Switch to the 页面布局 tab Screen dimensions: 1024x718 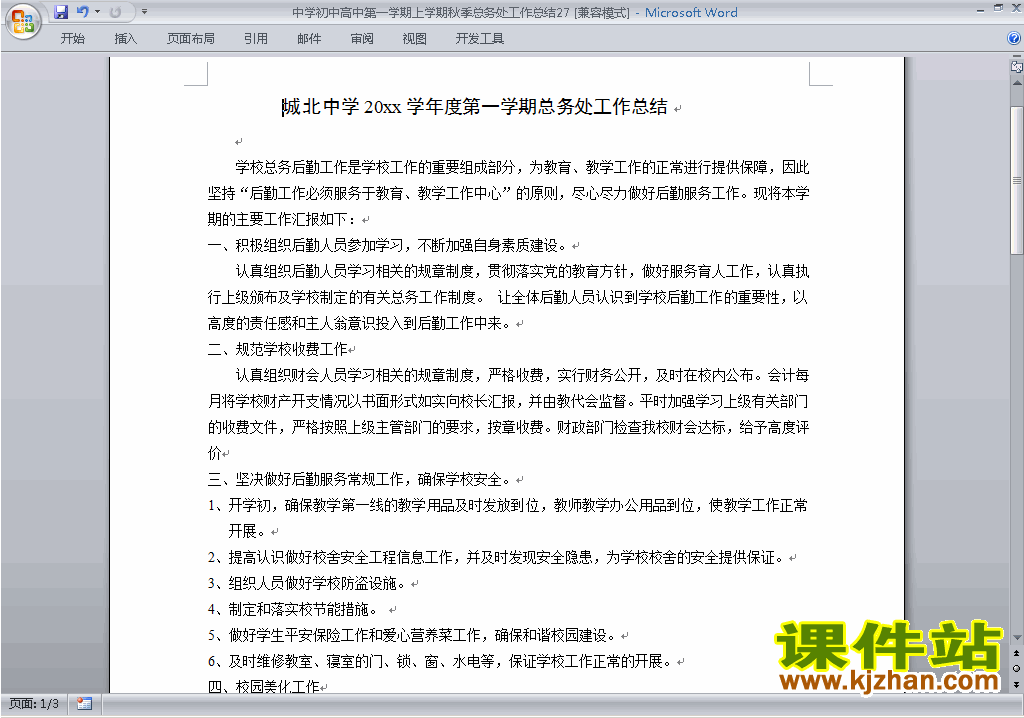[190, 39]
